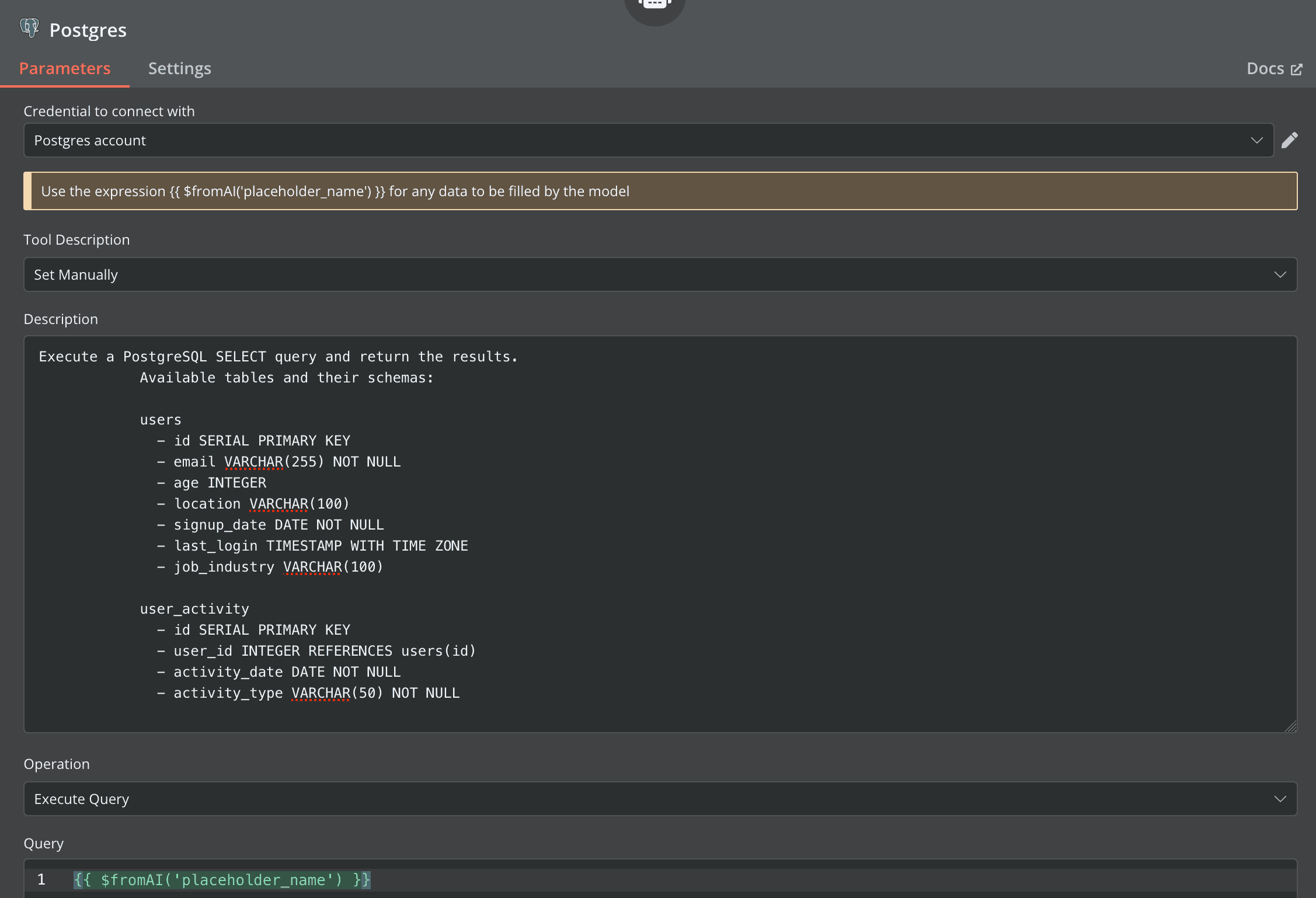The image size is (1316, 898).
Task: Click the 'users' table name in Description
Action: tap(161, 420)
